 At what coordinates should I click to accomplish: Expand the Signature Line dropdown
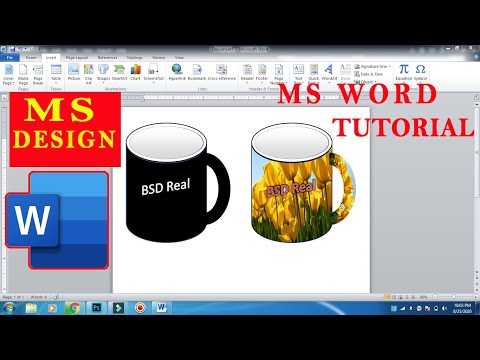[389, 66]
